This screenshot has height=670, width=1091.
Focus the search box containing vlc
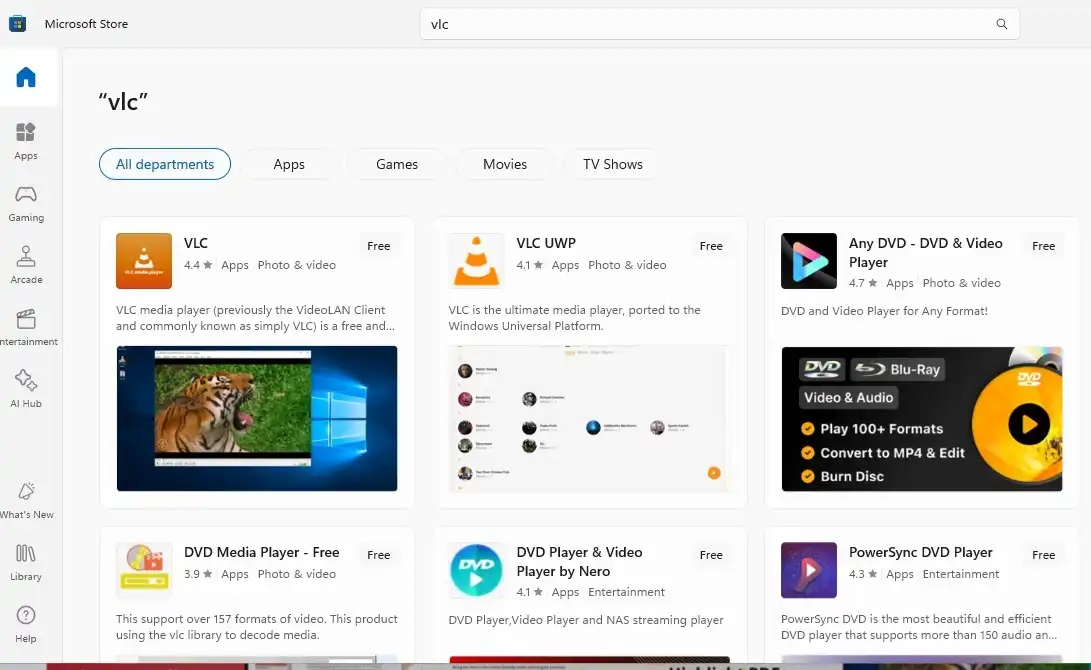coord(719,24)
